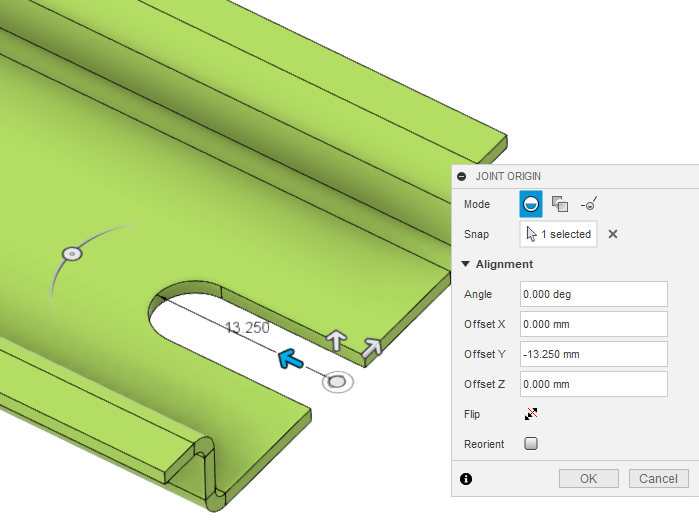Collapse the Joint Origin dialog via minus icon
Viewport: 699px width, 521px height.
tap(461, 176)
